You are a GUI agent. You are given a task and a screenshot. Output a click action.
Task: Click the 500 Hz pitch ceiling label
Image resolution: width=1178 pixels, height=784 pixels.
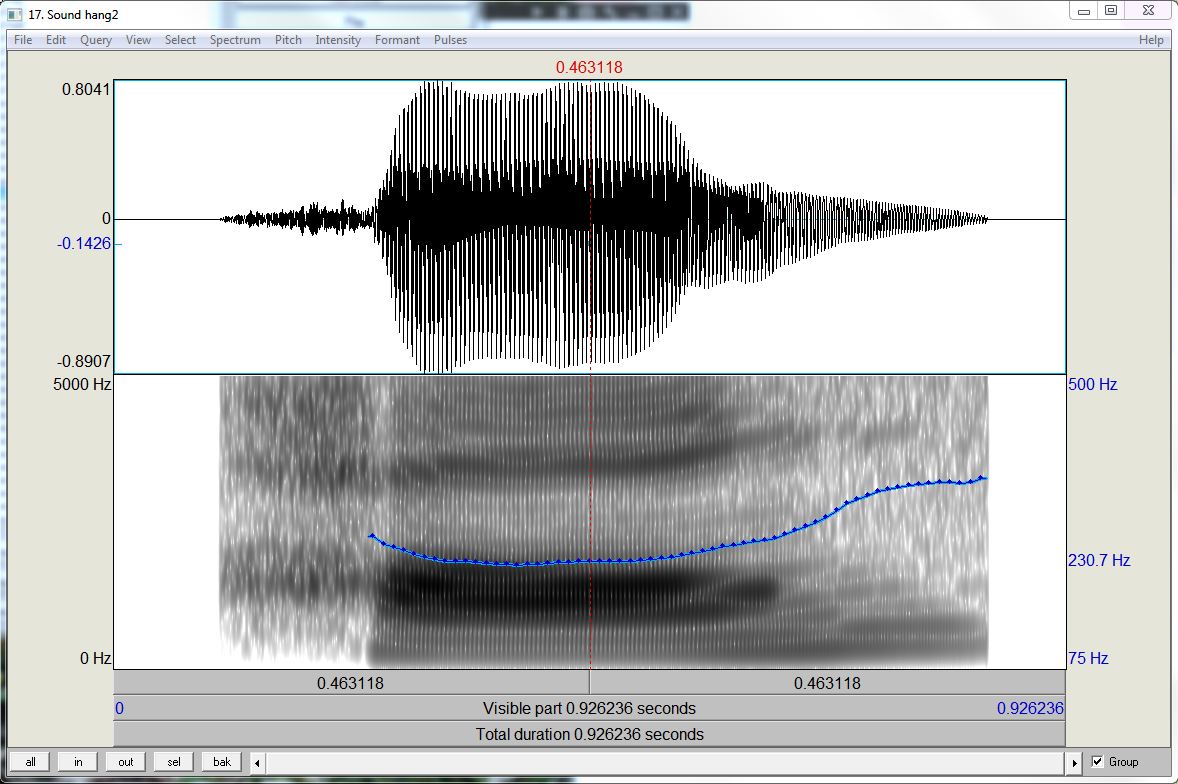(1093, 384)
